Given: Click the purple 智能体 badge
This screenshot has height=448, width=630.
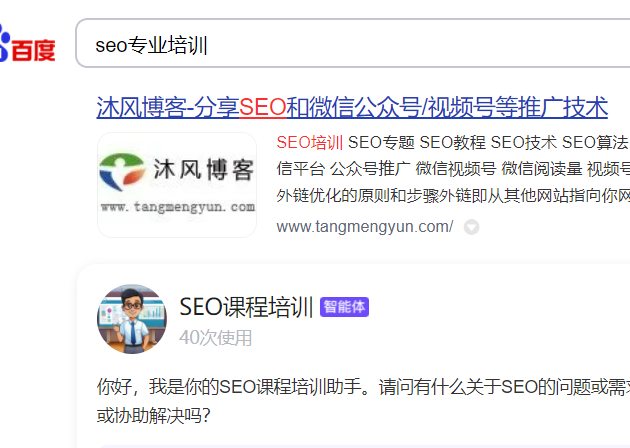Looking at the screenshot, I should coord(344,307).
